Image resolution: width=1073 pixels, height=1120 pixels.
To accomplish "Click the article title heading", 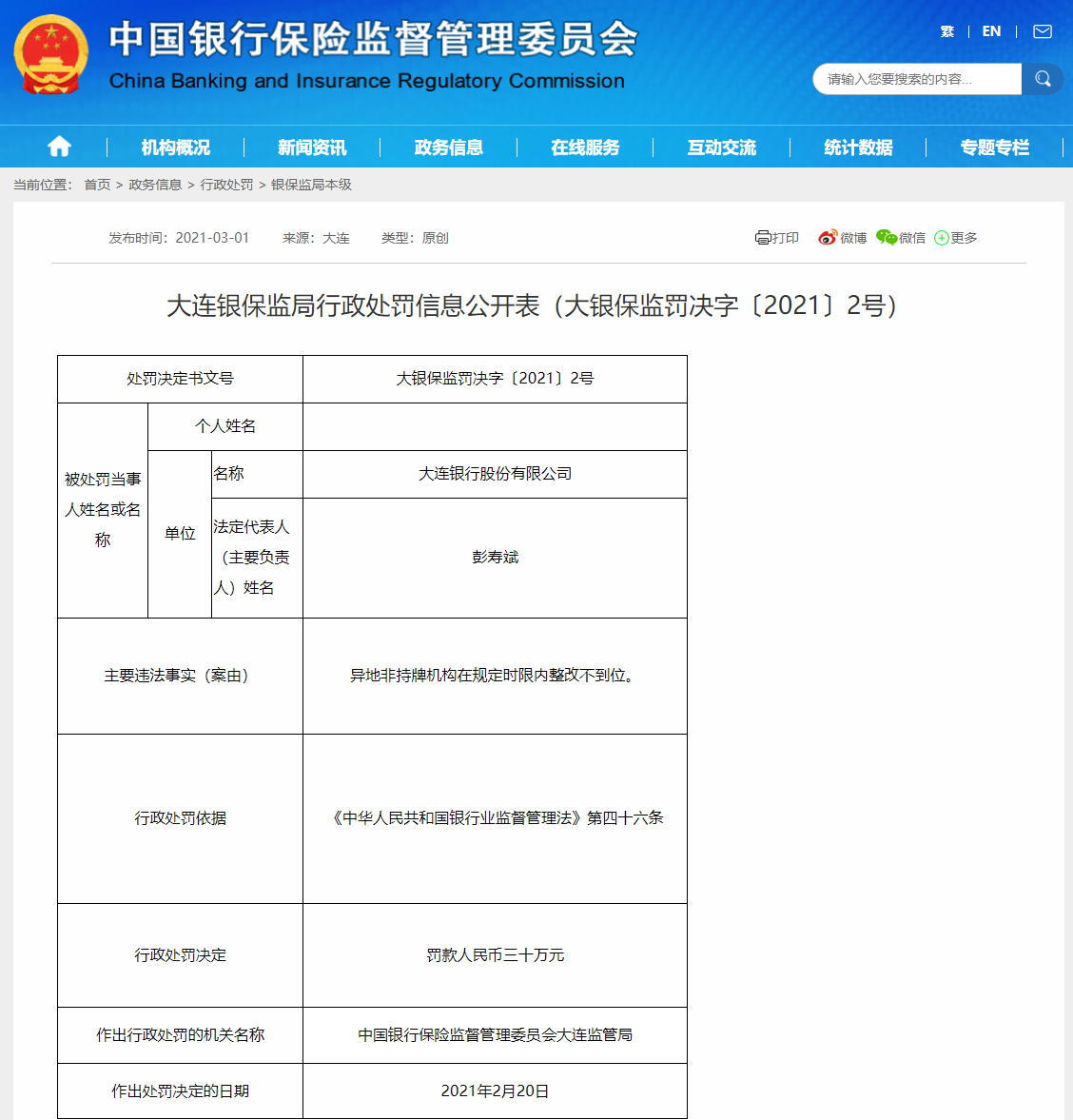I will coord(532,305).
